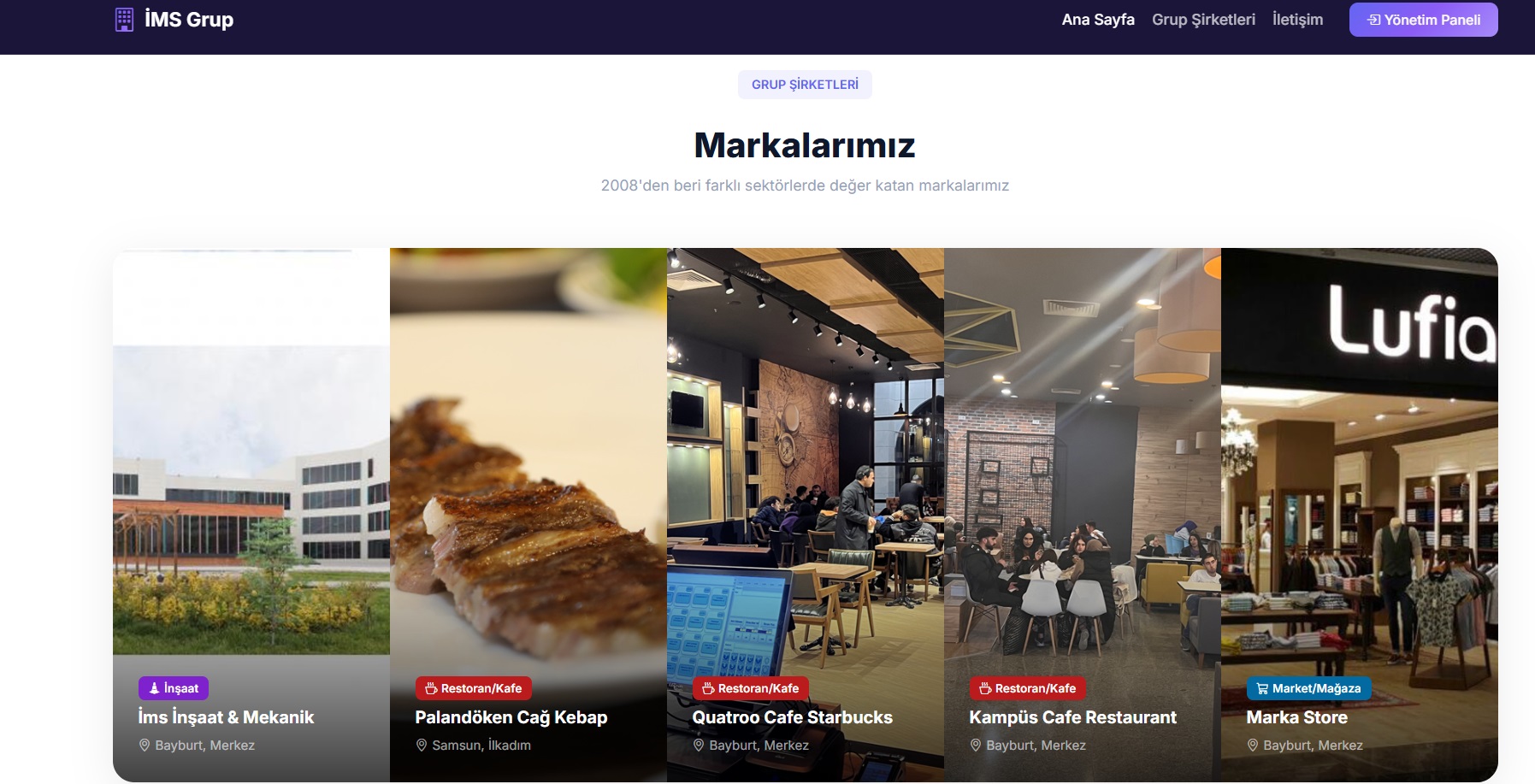Viewport: 1535px width, 784px height.
Task: Click the İMS Grup brand name
Action: click(x=189, y=20)
